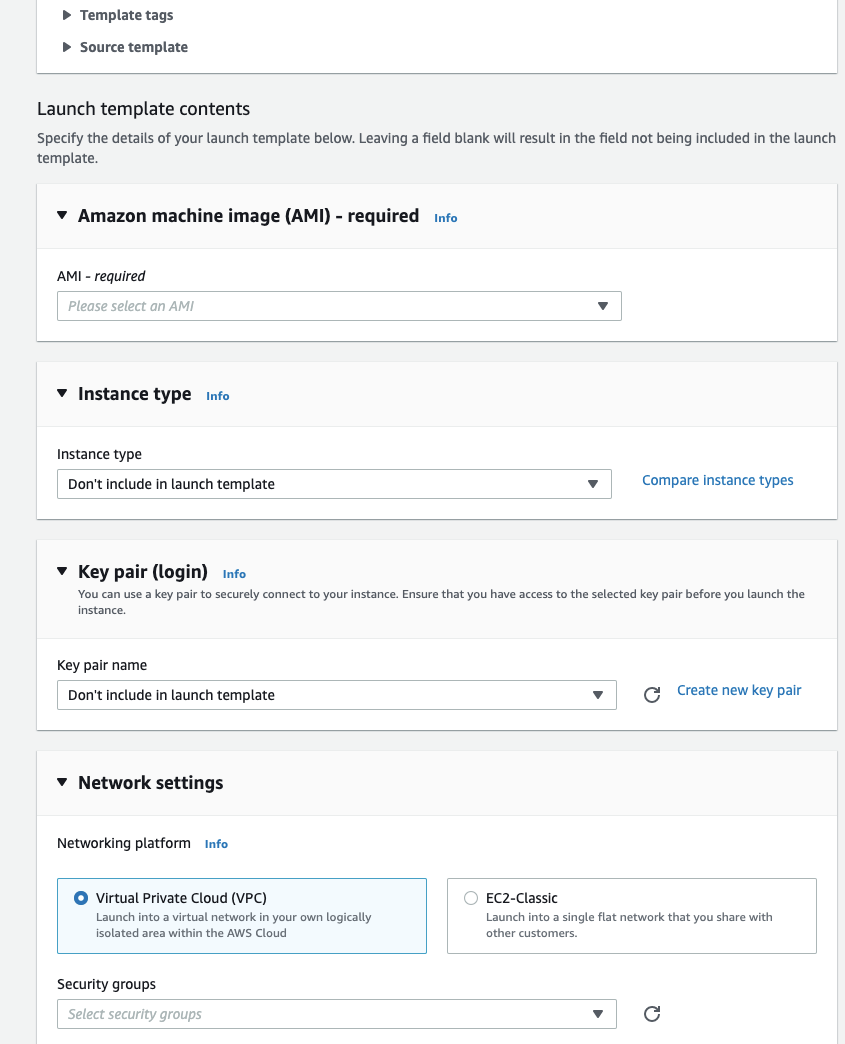This screenshot has height=1044, width=845.
Task: Click the Compare instance types link
Action: coord(717,480)
